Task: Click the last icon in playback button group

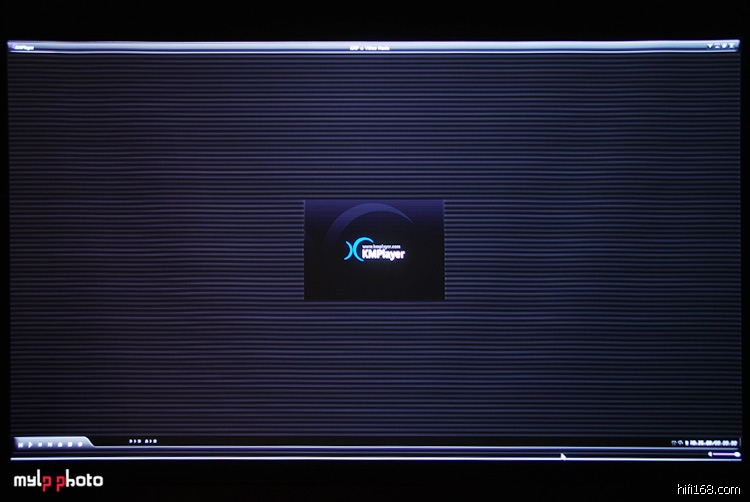Action: pyautogui.click(x=80, y=442)
